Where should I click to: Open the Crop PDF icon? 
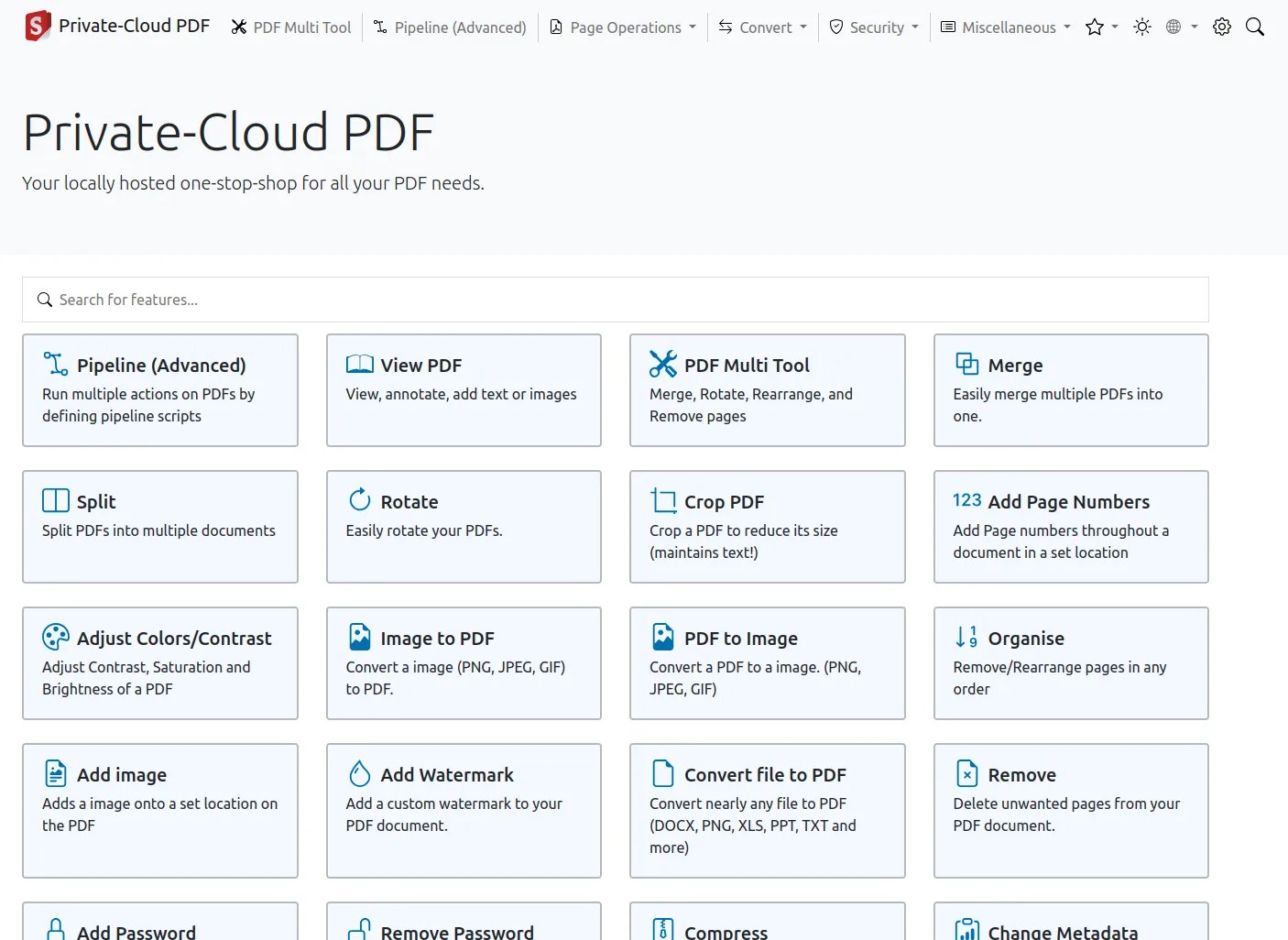coord(662,500)
